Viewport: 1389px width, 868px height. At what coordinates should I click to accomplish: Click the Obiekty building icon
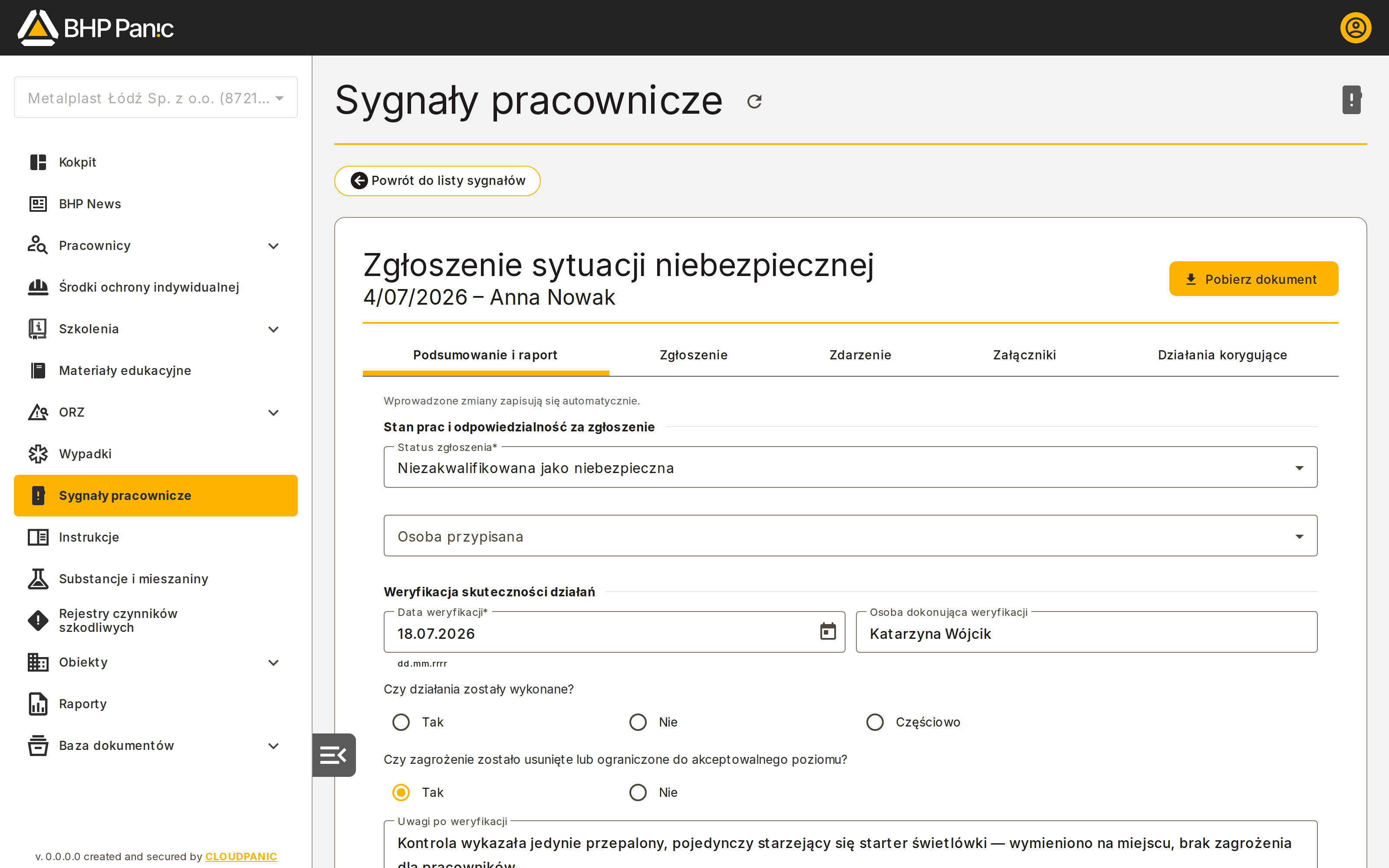pyautogui.click(x=38, y=662)
